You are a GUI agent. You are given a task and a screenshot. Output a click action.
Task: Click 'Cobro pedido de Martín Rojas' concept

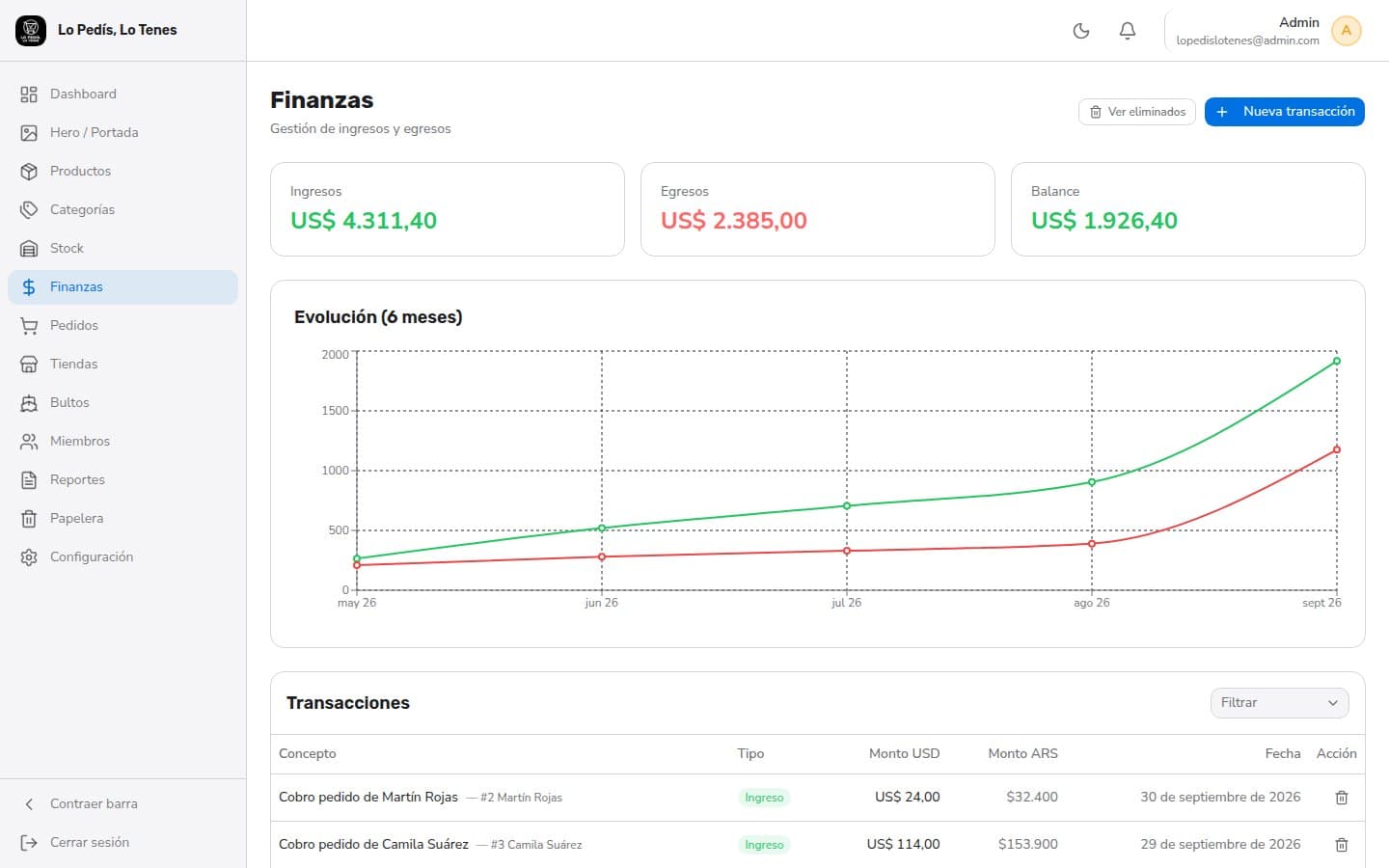[x=368, y=797]
